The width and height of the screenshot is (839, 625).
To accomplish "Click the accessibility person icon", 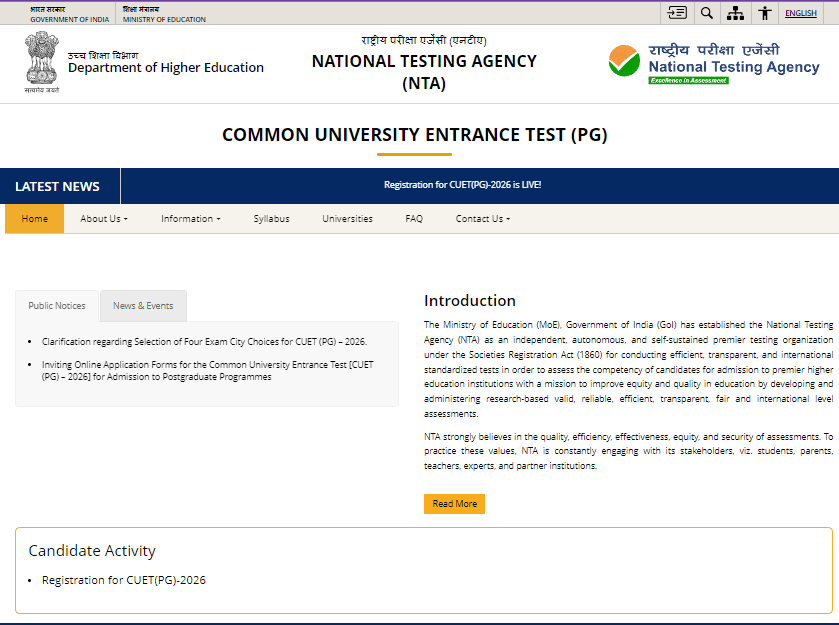I will (x=765, y=13).
